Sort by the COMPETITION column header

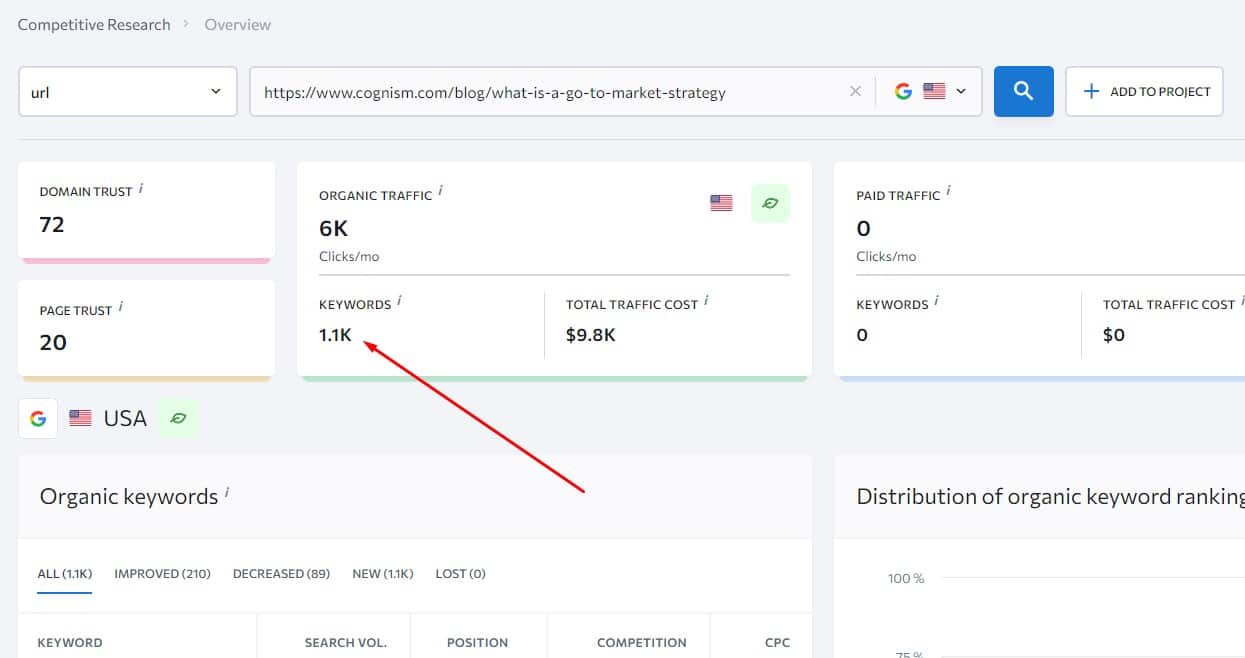642,643
